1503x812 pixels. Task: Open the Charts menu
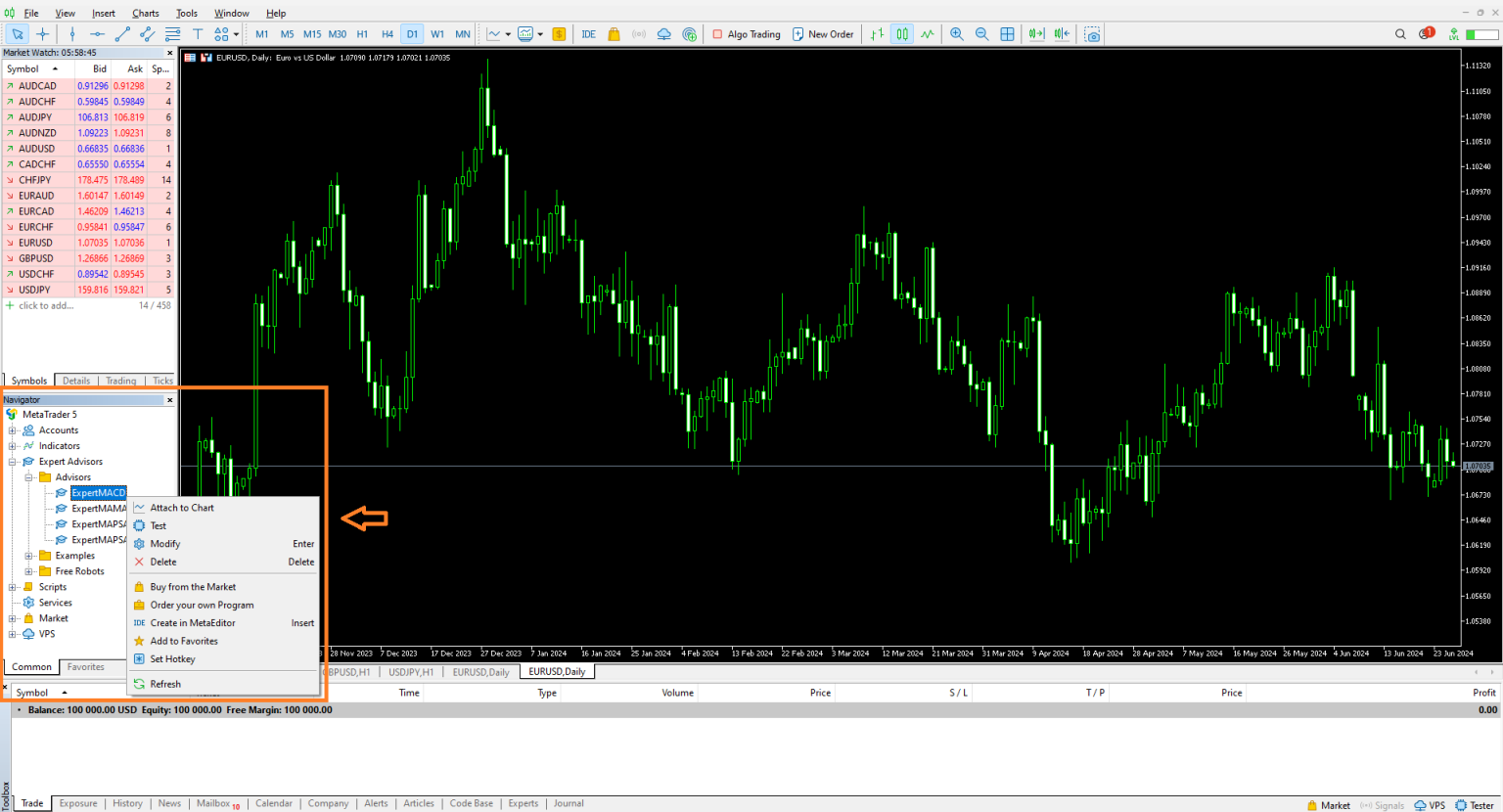pyautogui.click(x=145, y=13)
